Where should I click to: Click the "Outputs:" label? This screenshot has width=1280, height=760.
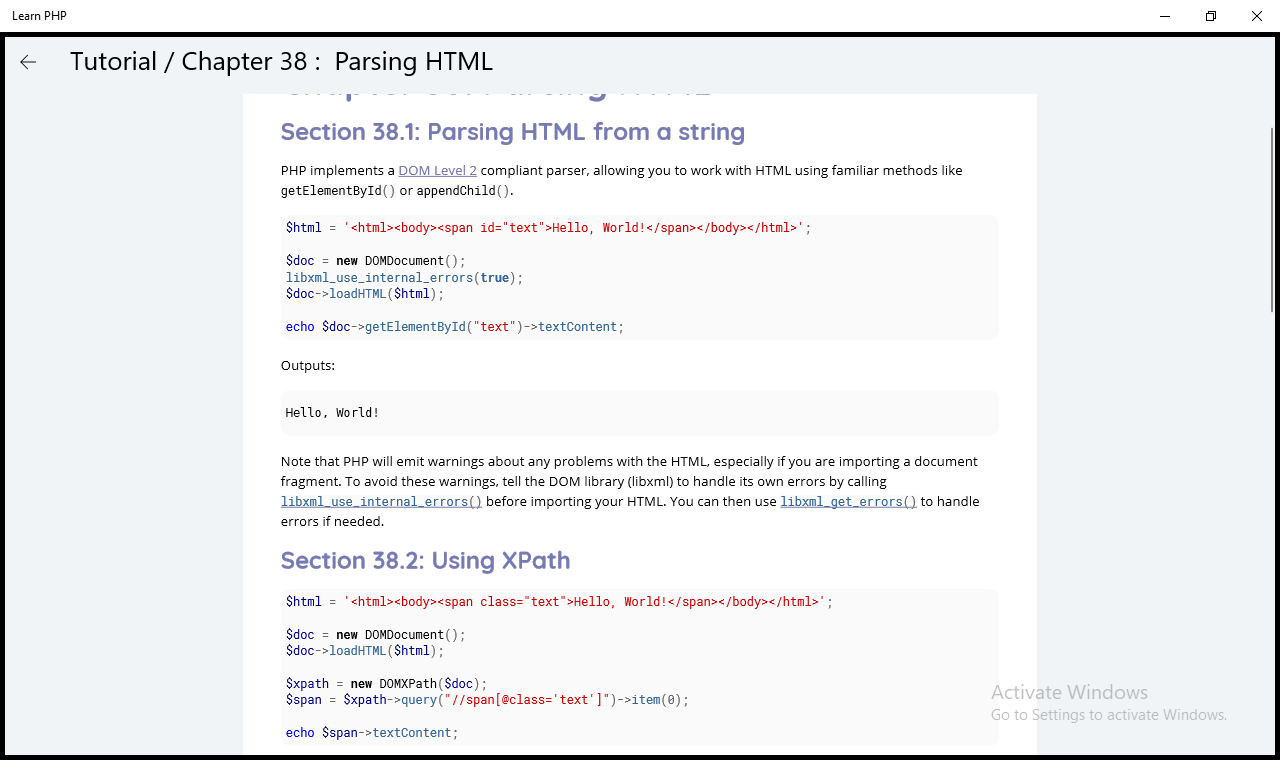coord(308,366)
